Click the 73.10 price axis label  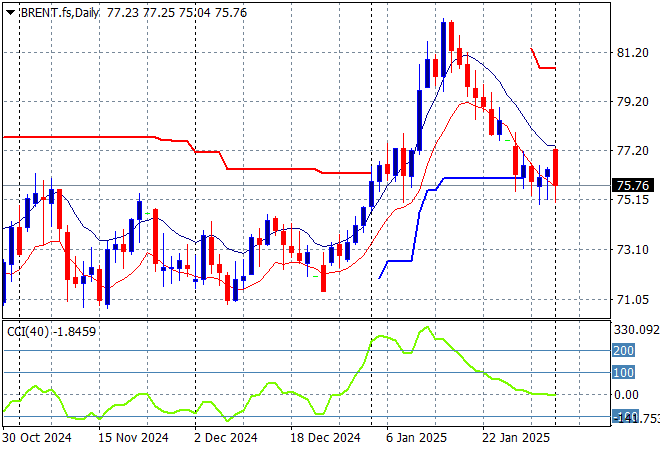[632, 250]
